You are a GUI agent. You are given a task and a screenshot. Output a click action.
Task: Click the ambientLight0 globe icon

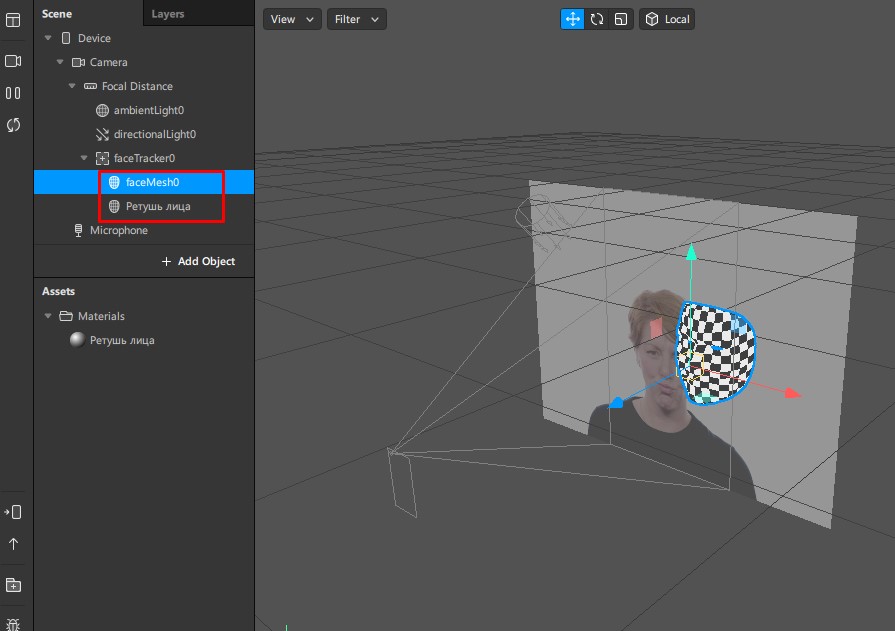[x=102, y=110]
